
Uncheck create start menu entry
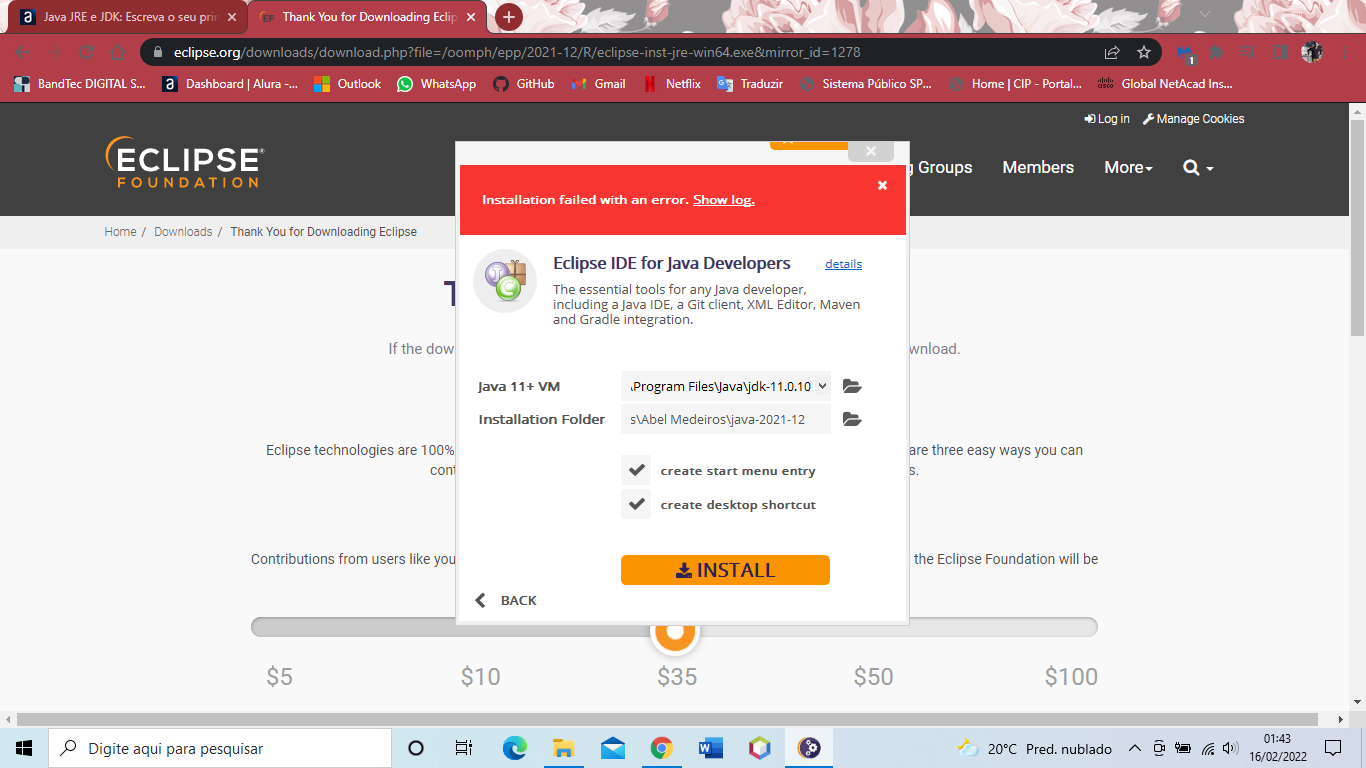coord(636,470)
